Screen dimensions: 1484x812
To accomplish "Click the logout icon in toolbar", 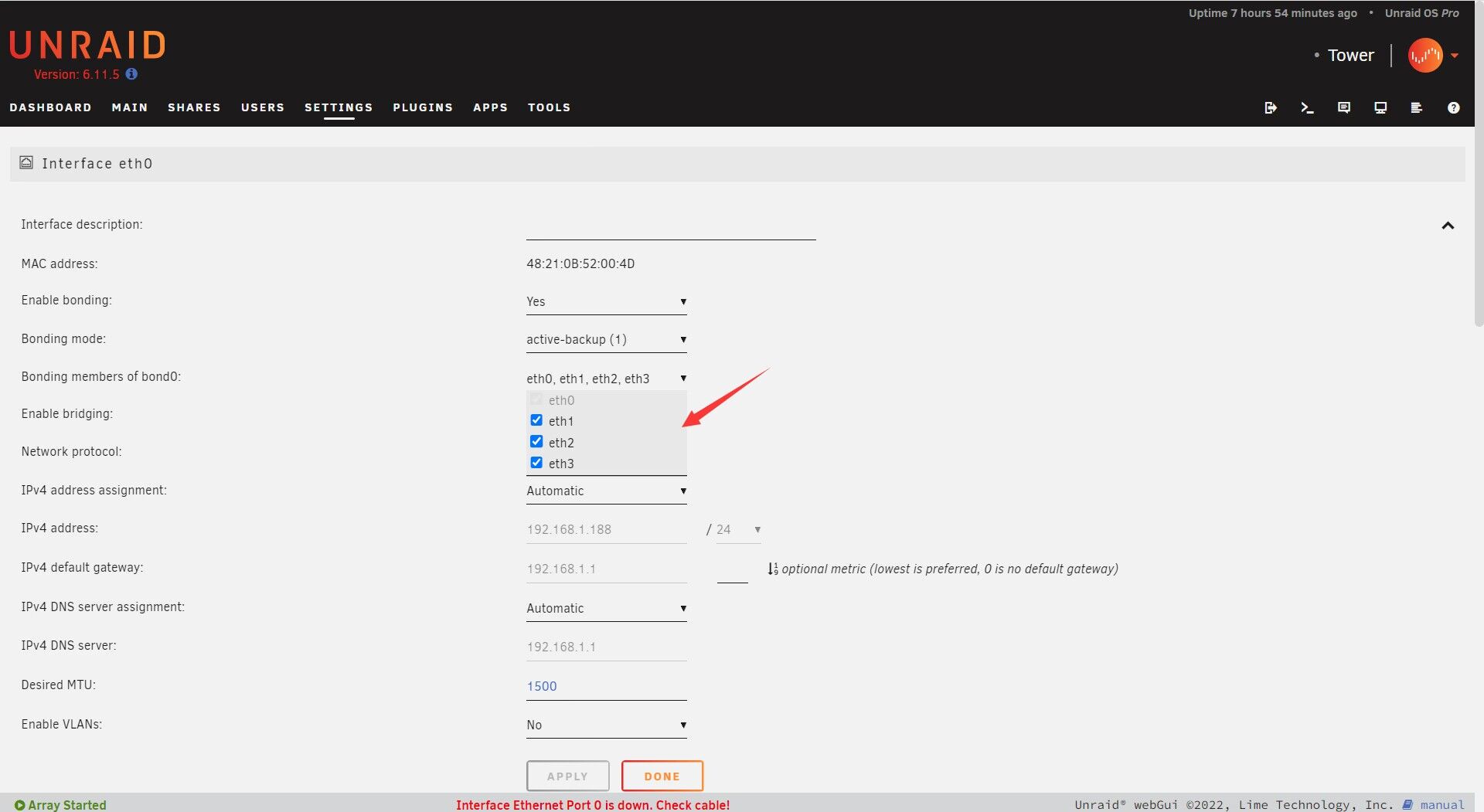I will pyautogui.click(x=1270, y=107).
